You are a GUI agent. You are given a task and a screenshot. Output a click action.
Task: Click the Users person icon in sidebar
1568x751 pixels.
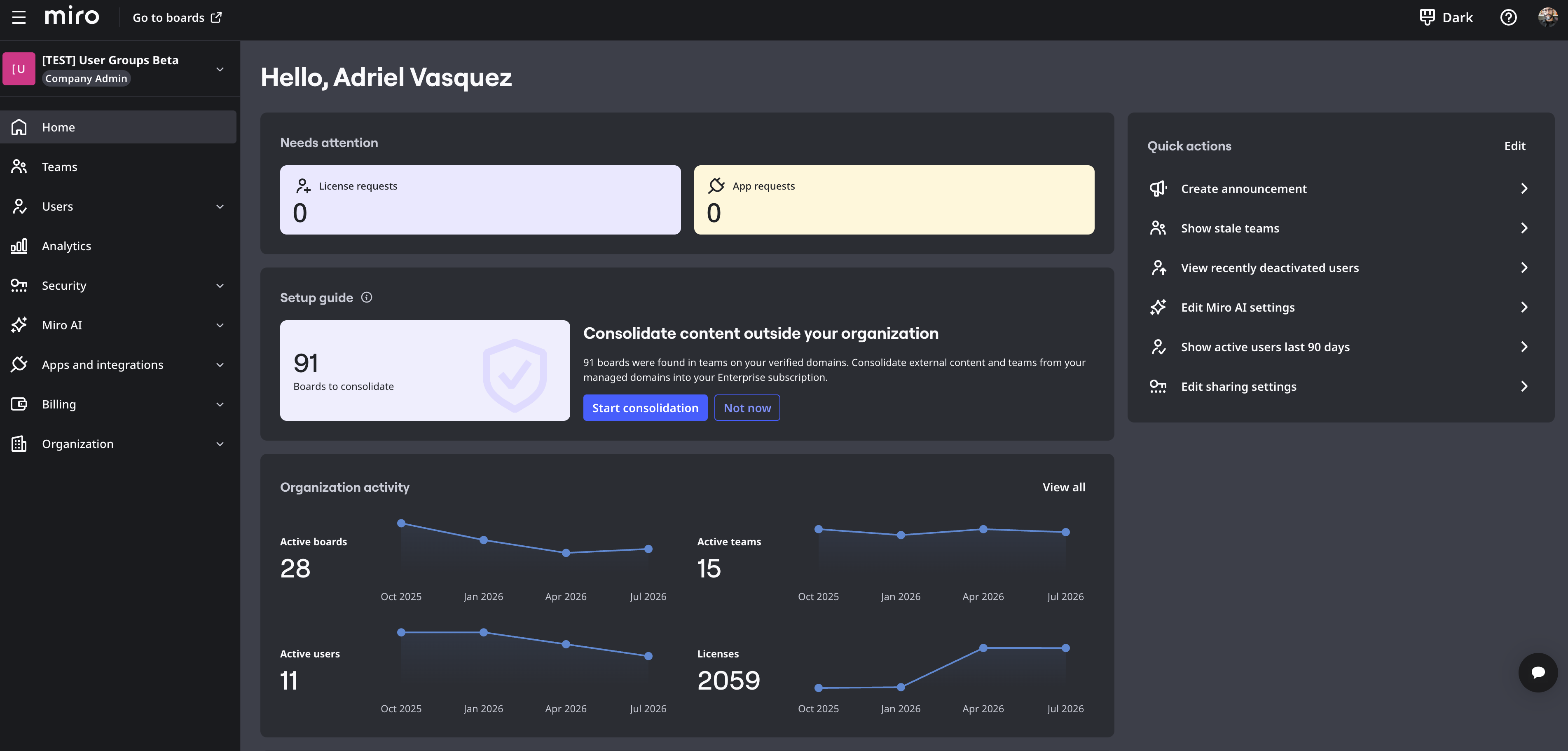point(19,207)
